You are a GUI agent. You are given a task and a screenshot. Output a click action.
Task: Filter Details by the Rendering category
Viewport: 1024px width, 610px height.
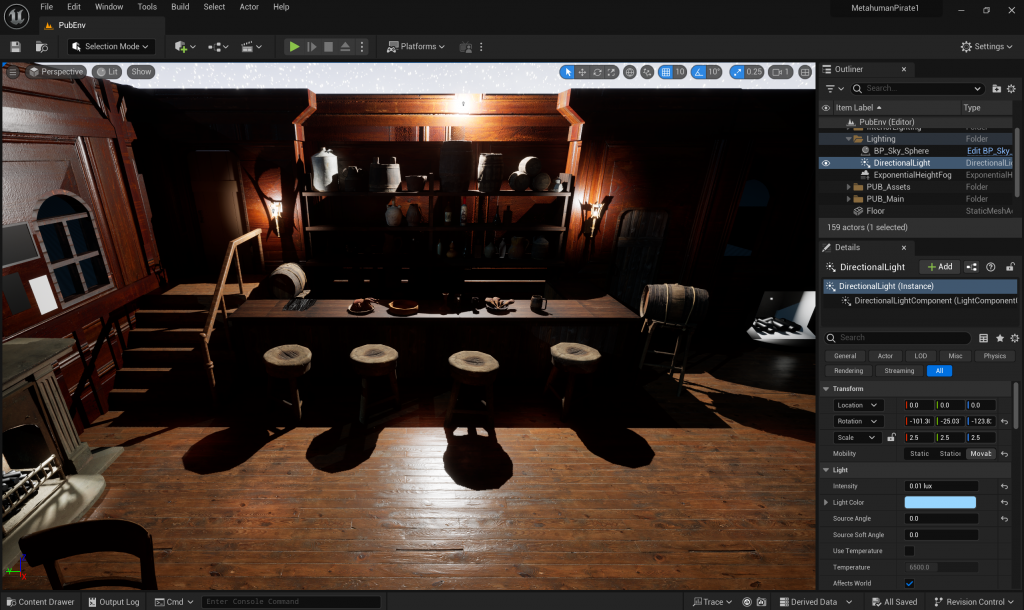click(x=848, y=371)
